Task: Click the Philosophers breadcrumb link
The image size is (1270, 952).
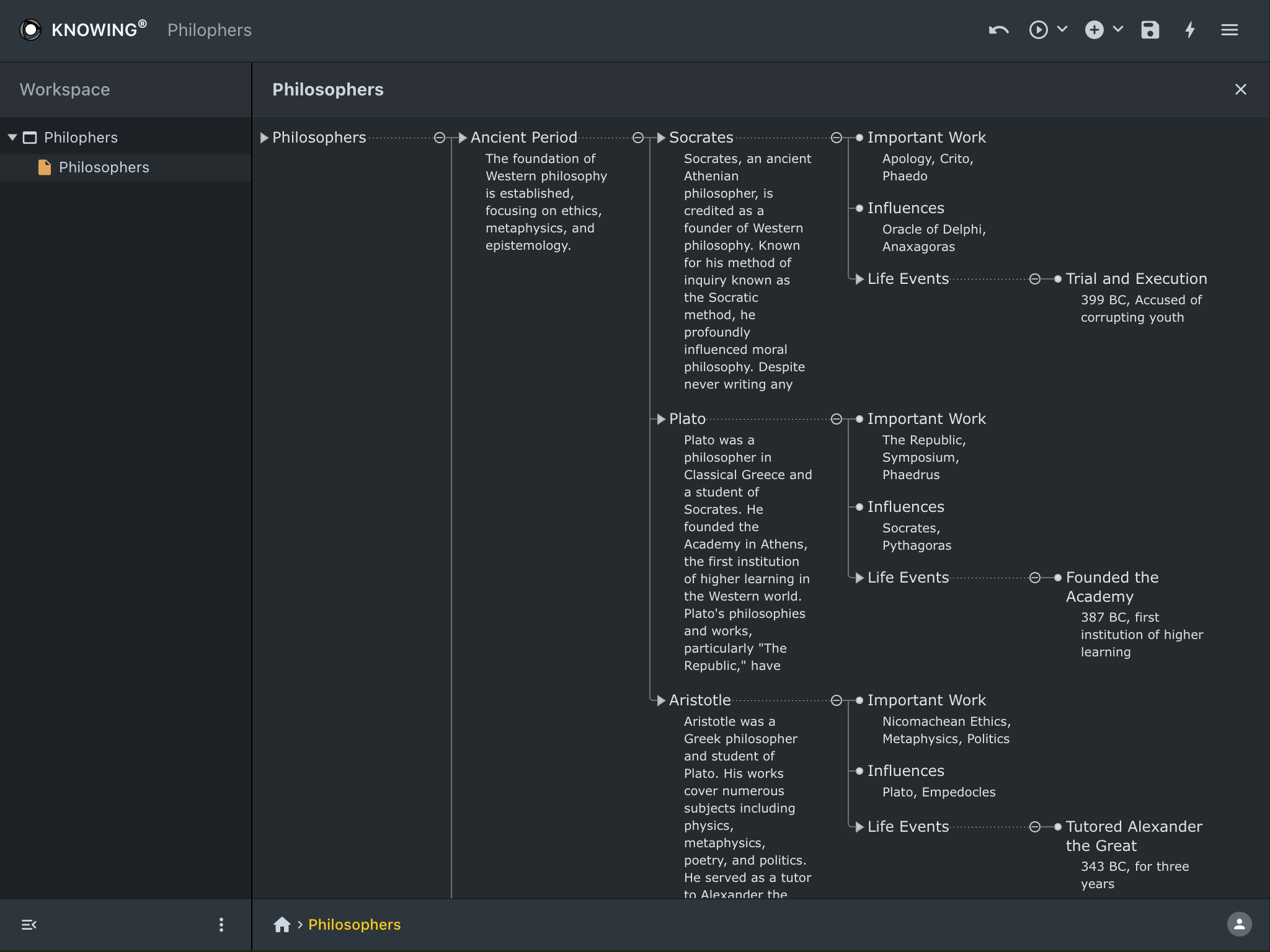Action: pyautogui.click(x=354, y=925)
